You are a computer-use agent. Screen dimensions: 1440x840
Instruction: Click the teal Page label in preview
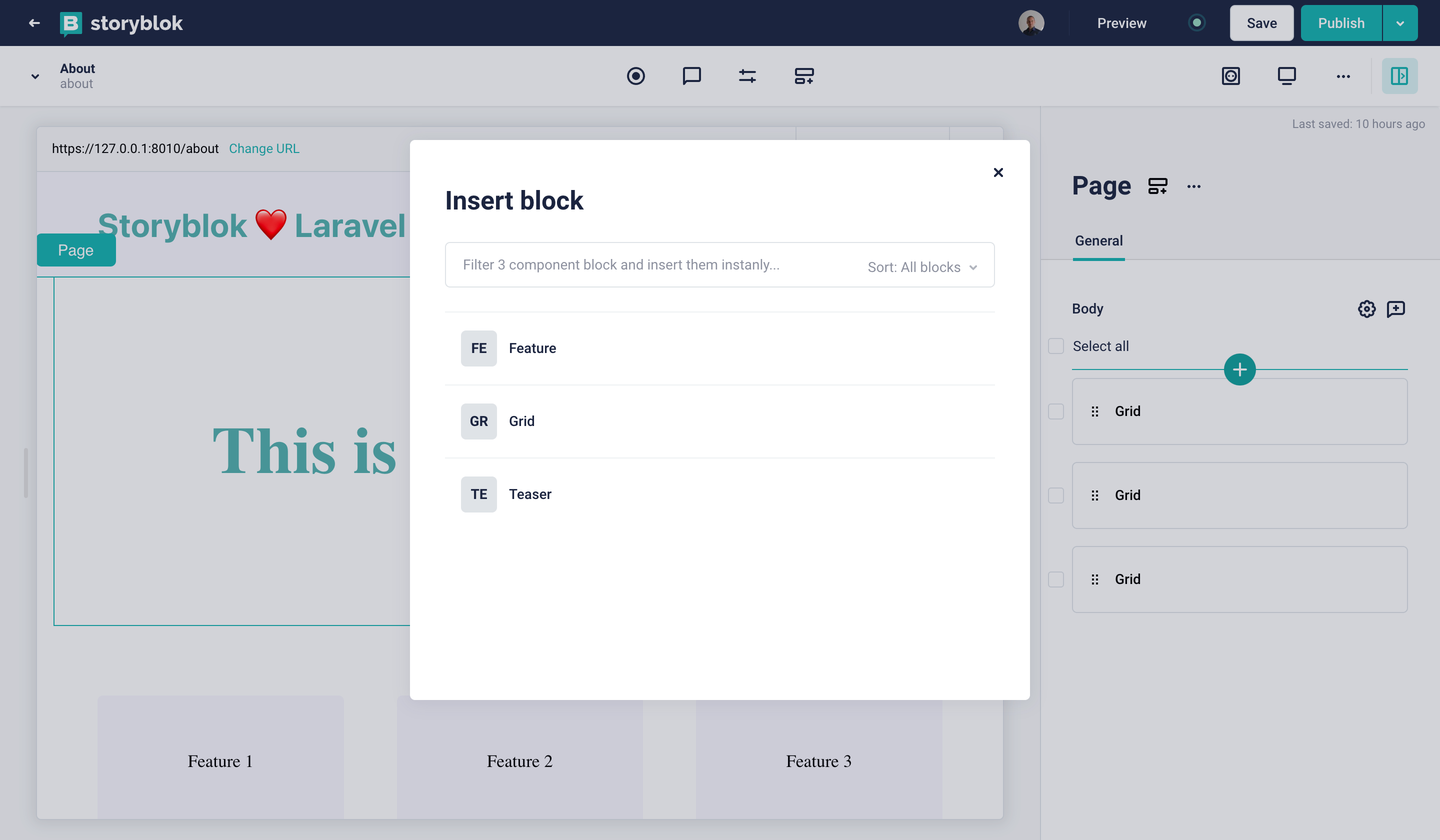tap(76, 249)
